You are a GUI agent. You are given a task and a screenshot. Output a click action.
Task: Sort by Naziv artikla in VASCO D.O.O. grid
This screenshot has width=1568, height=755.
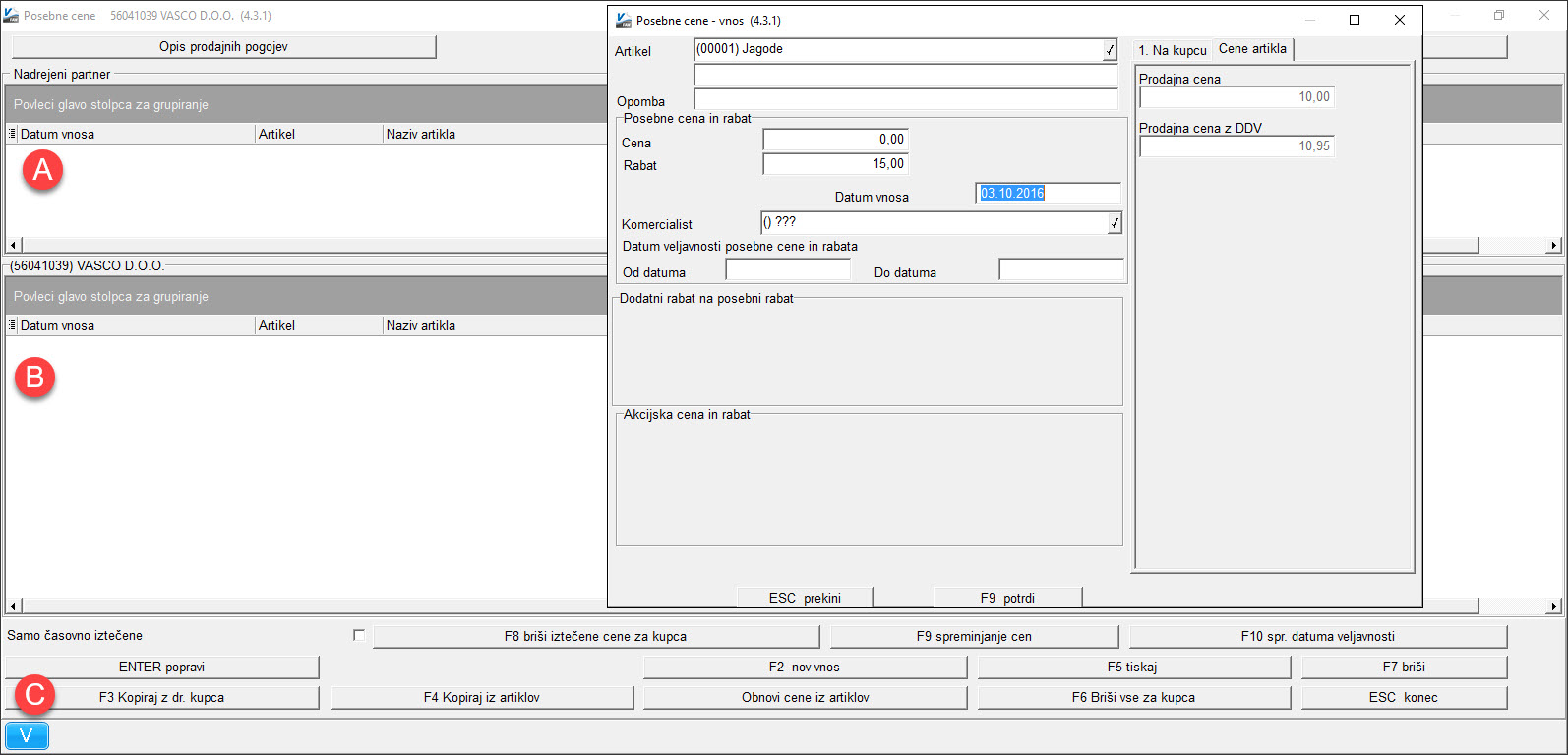[495, 325]
